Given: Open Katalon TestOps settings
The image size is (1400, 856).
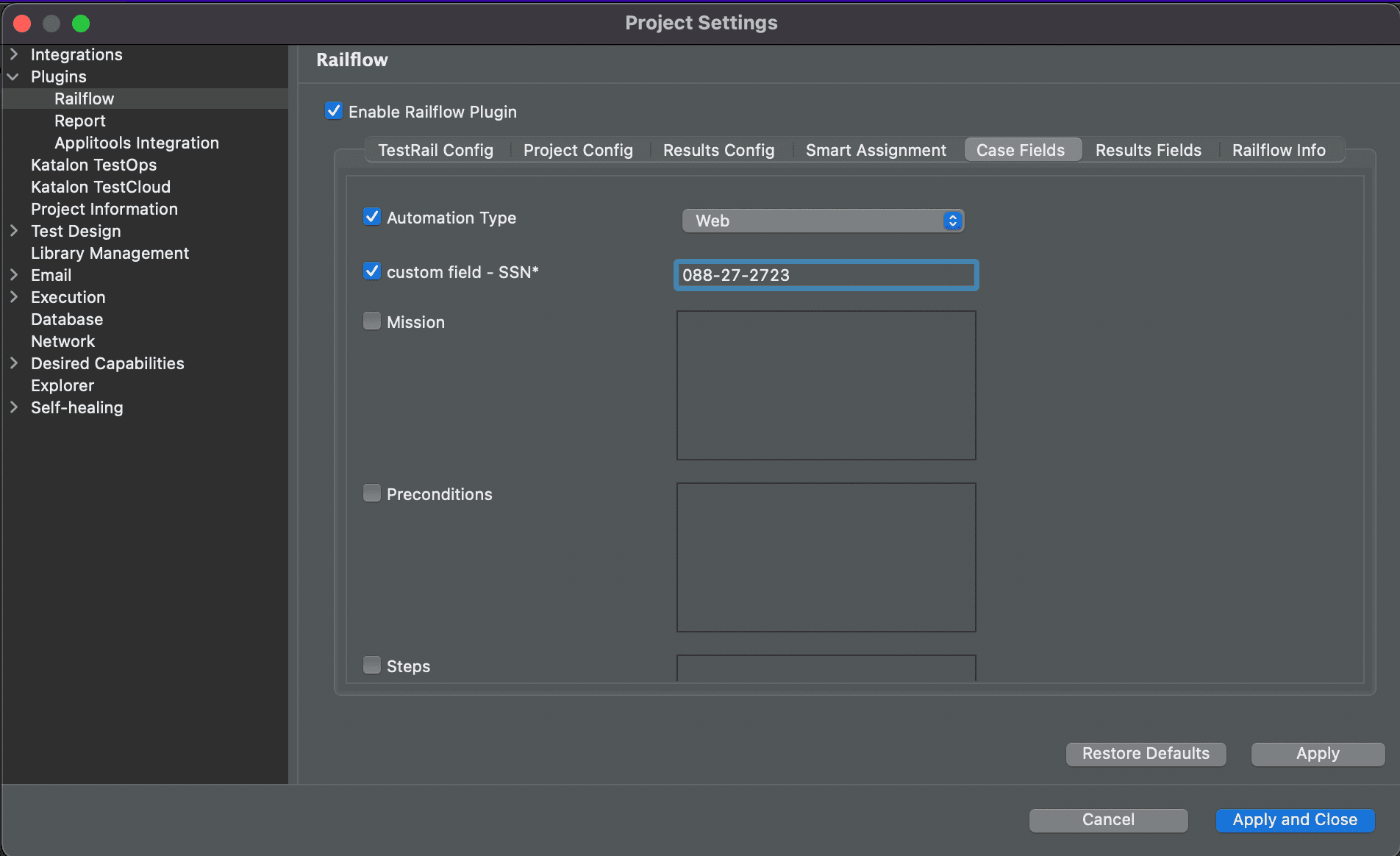Looking at the screenshot, I should click(x=93, y=165).
